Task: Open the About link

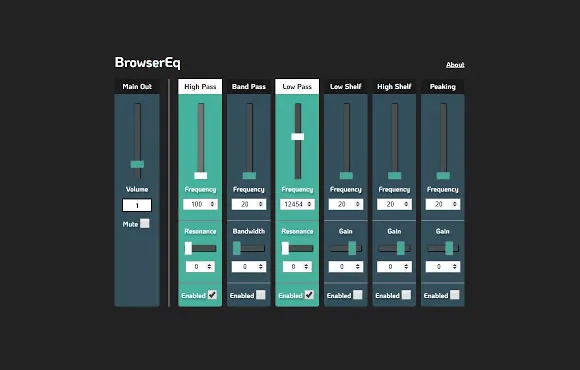Action: coord(455,65)
